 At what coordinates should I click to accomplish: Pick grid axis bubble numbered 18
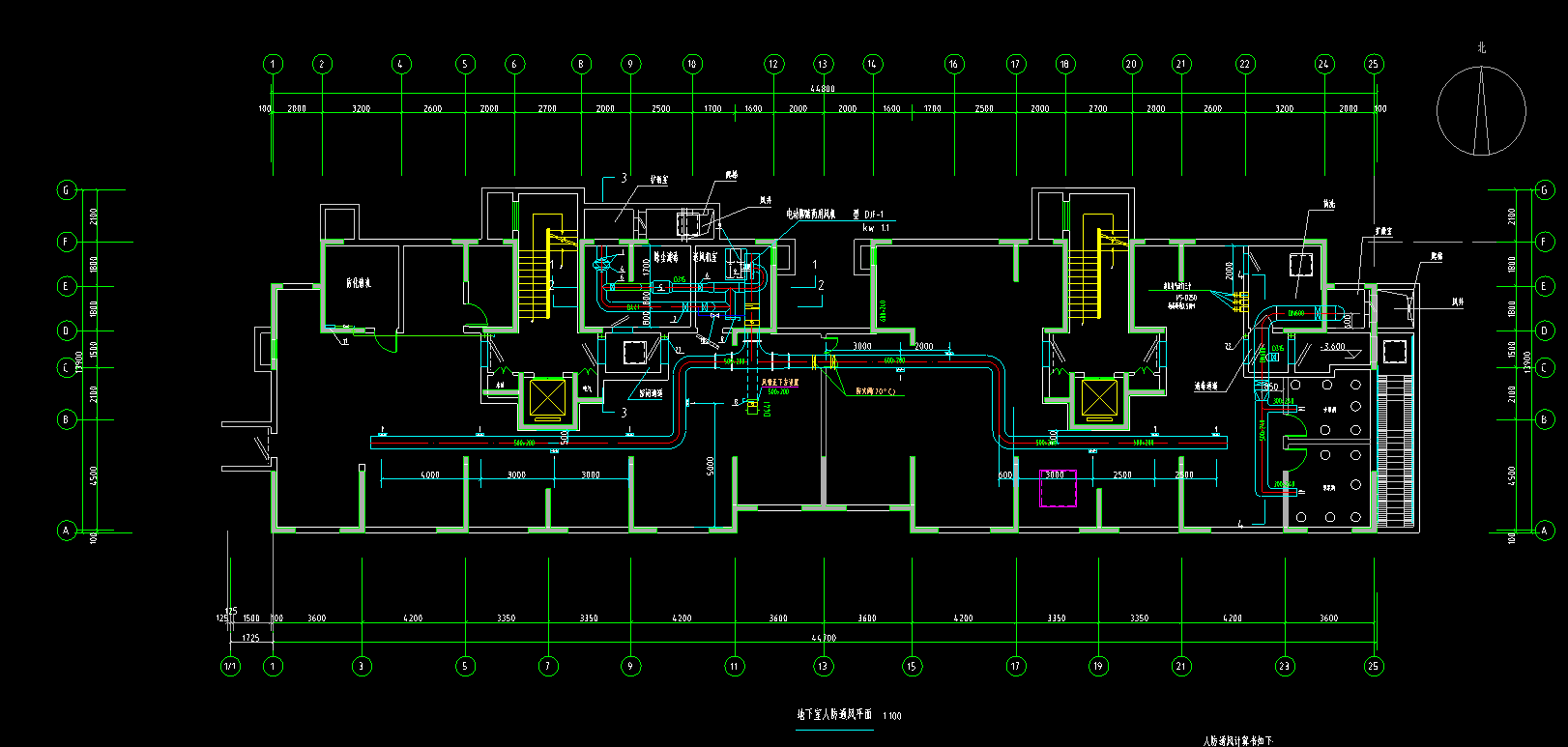tap(1064, 65)
